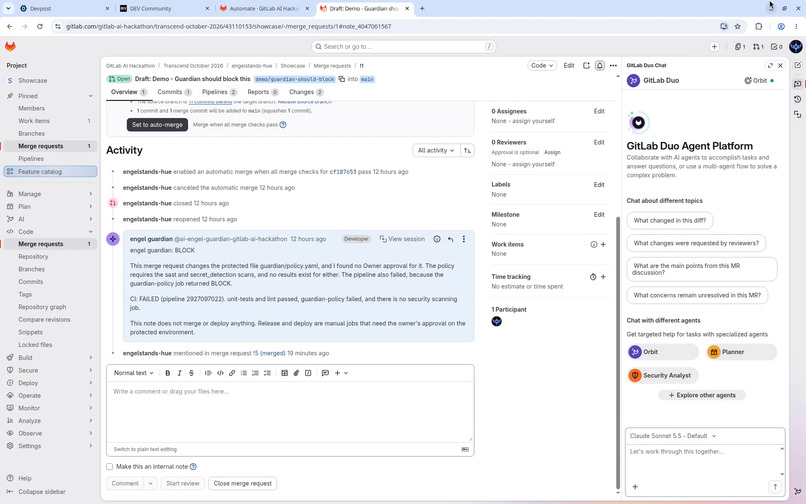Attach a file to the comment
Image resolution: width=806 pixels, height=504 pixels.
pyautogui.click(x=296, y=373)
